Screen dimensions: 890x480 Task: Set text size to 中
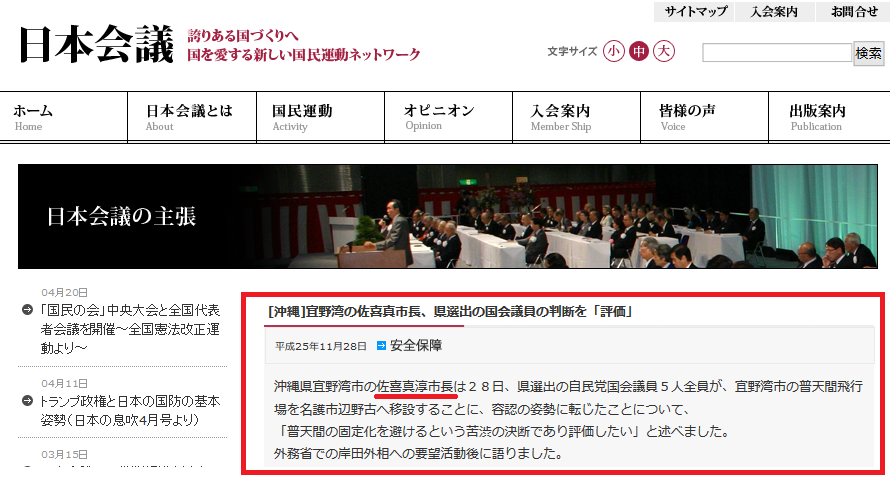pyautogui.click(x=639, y=52)
